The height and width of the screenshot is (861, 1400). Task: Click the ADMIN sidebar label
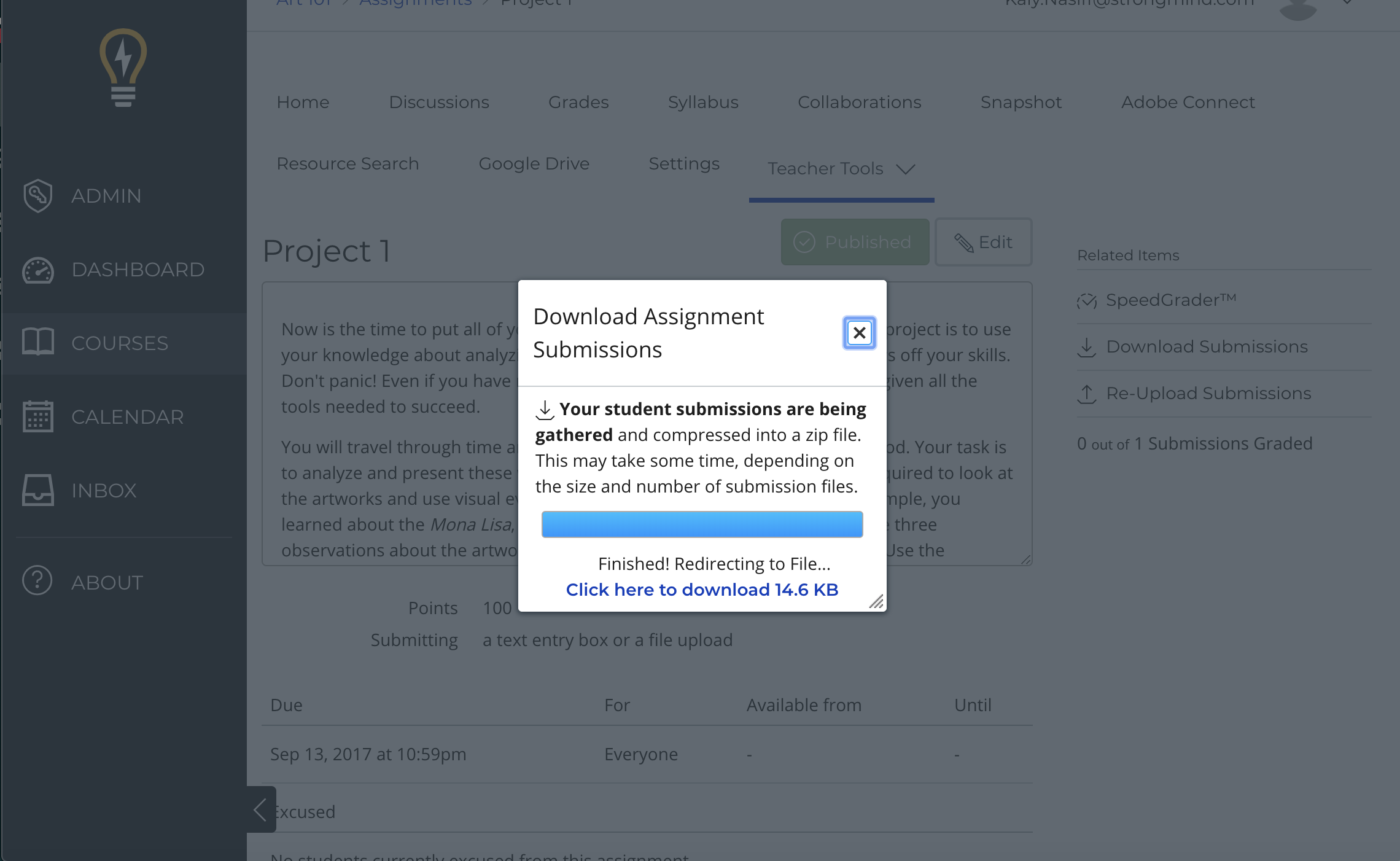[x=106, y=196]
